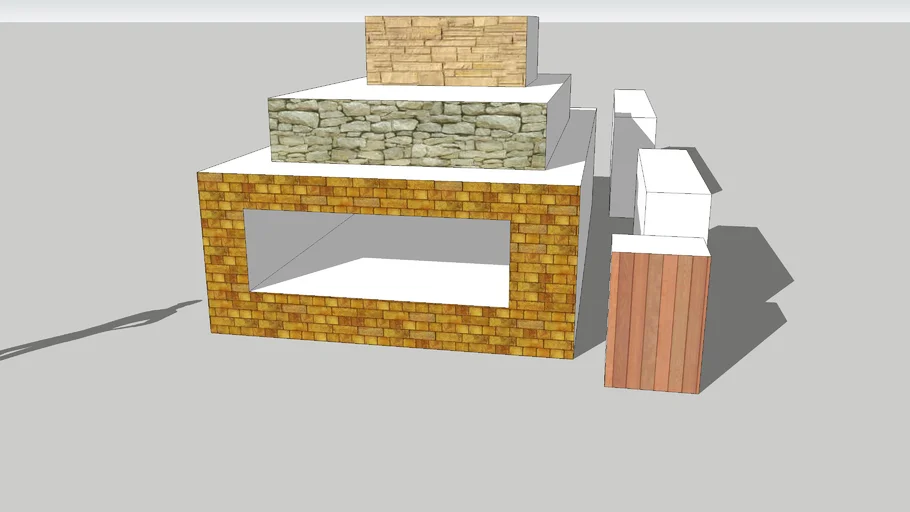Click the tan sandstone block on top
Viewport: 910px width, 512px height.
point(445,50)
